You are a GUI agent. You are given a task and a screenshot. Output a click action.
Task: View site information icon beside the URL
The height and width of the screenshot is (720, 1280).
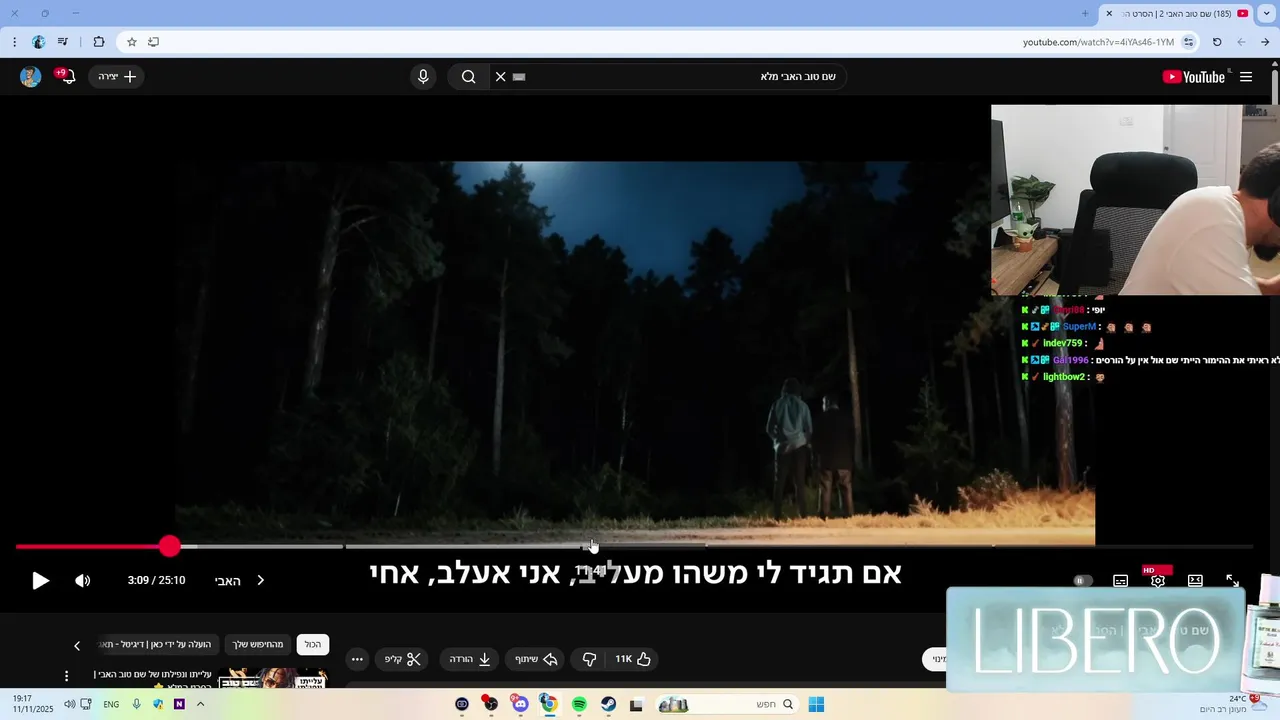click(1188, 42)
